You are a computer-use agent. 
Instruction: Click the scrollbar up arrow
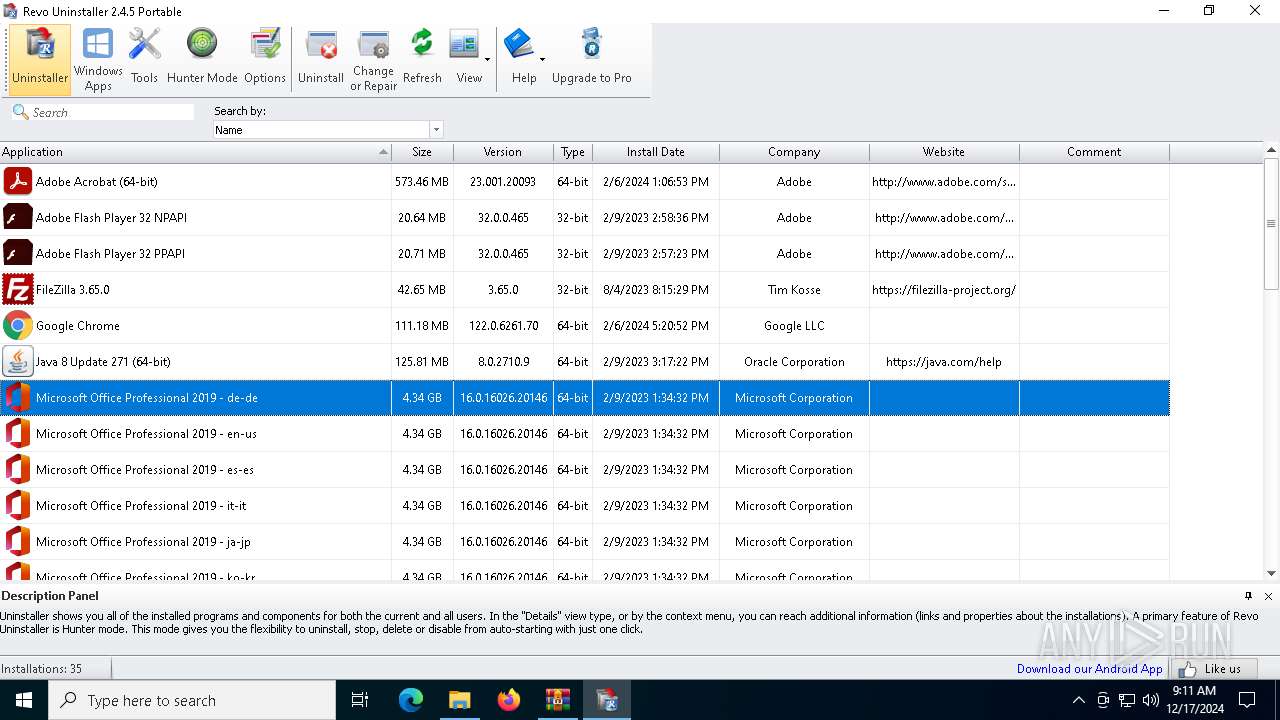click(1271, 150)
